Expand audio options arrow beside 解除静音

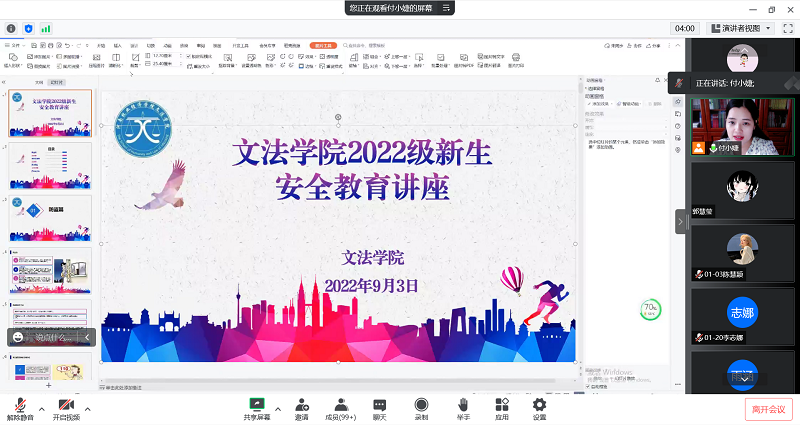pos(41,408)
